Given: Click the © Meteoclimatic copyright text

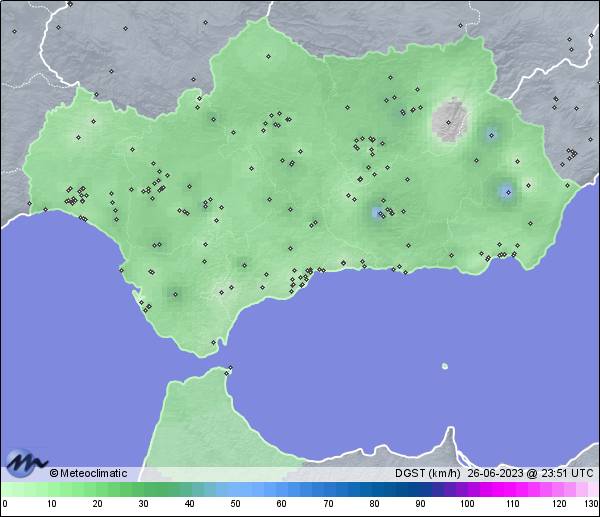Looking at the screenshot, I should coord(88,474).
